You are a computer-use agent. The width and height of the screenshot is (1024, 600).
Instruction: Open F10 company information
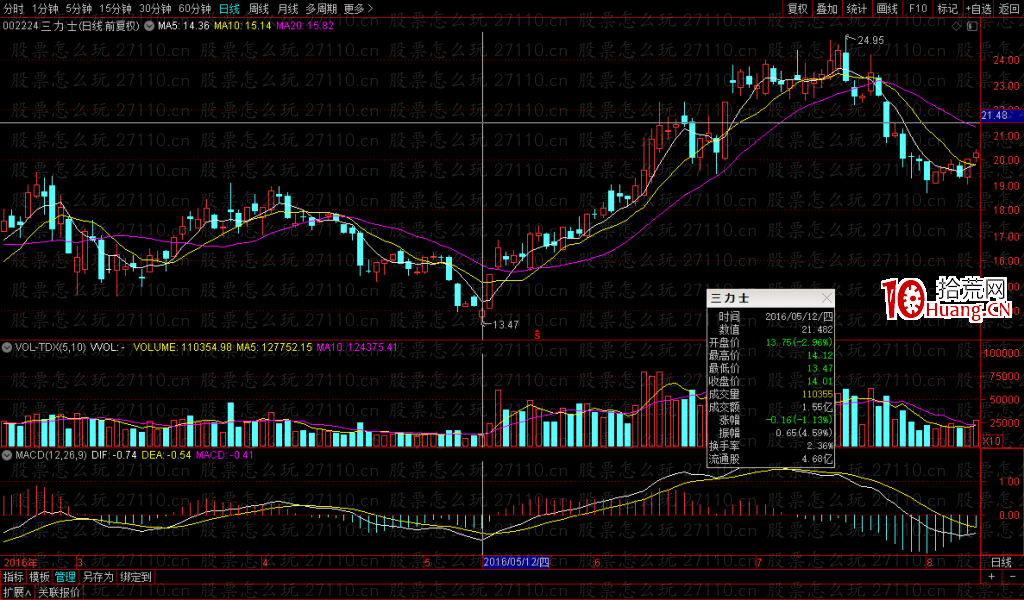(x=917, y=8)
